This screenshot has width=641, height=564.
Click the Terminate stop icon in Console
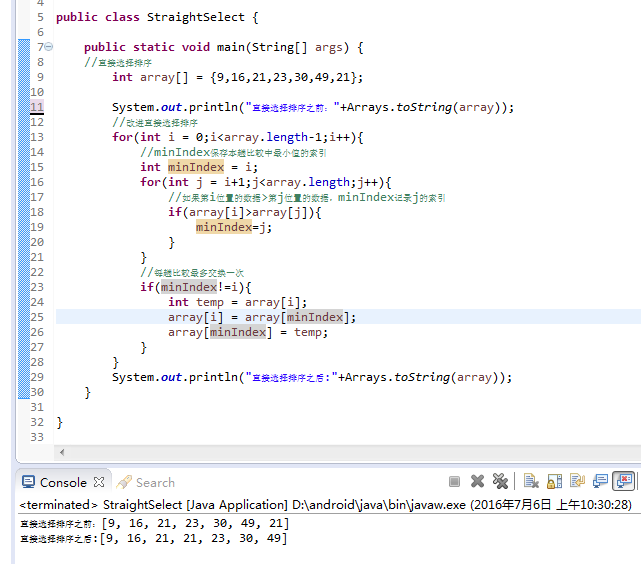454,481
